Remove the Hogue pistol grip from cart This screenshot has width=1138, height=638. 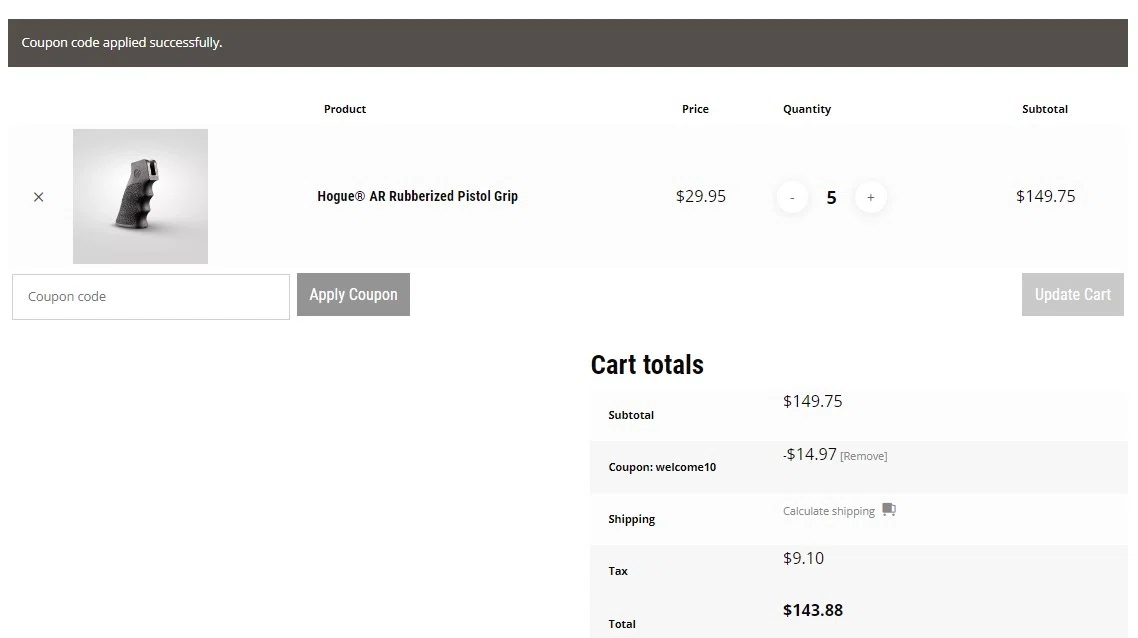(x=38, y=197)
